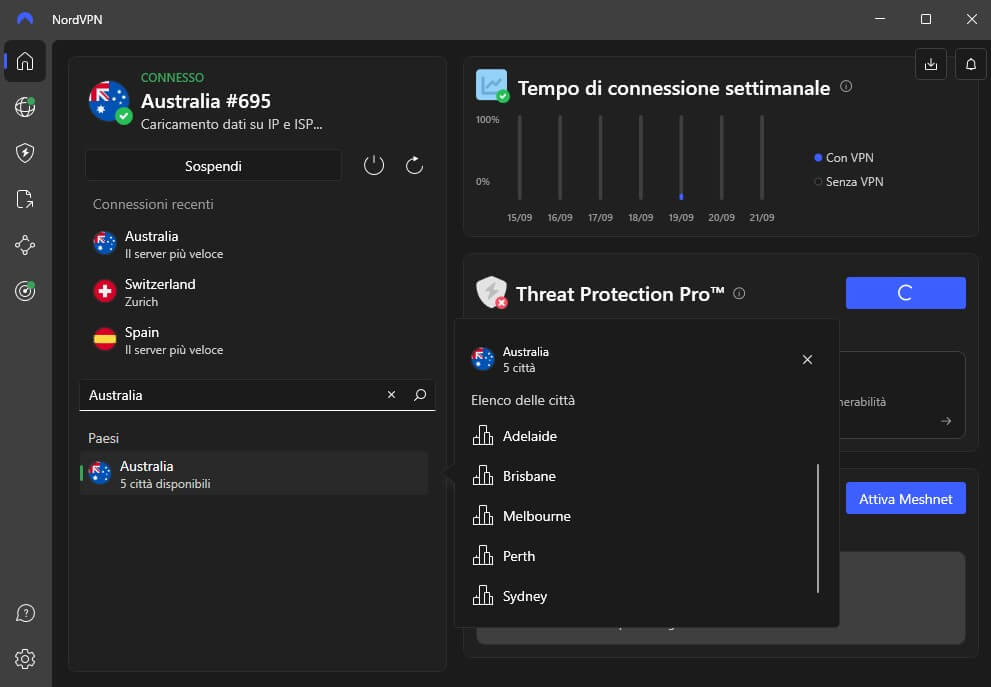Click the power disconnect icon
The height and width of the screenshot is (687, 991).
click(x=374, y=166)
